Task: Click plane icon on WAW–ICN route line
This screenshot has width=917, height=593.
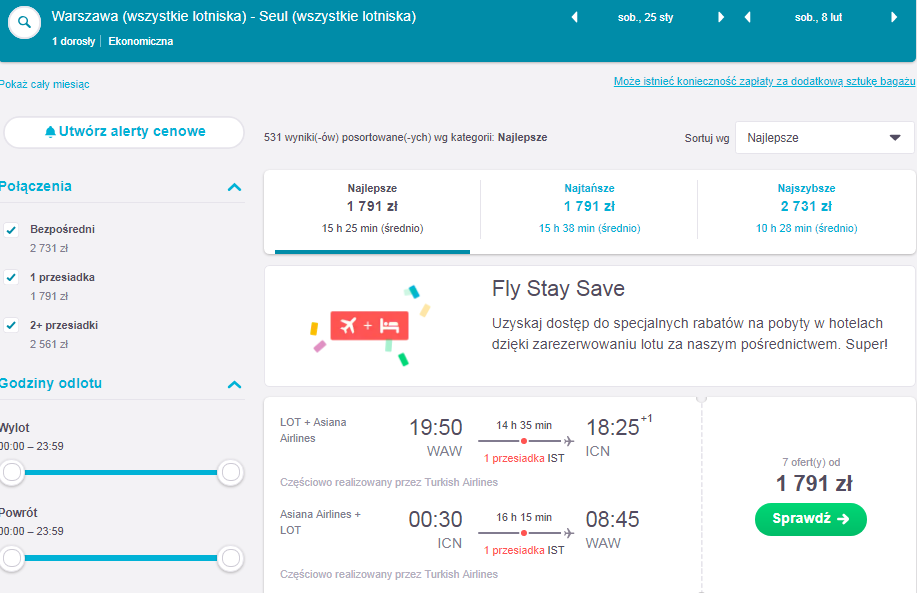Action: pos(568,441)
